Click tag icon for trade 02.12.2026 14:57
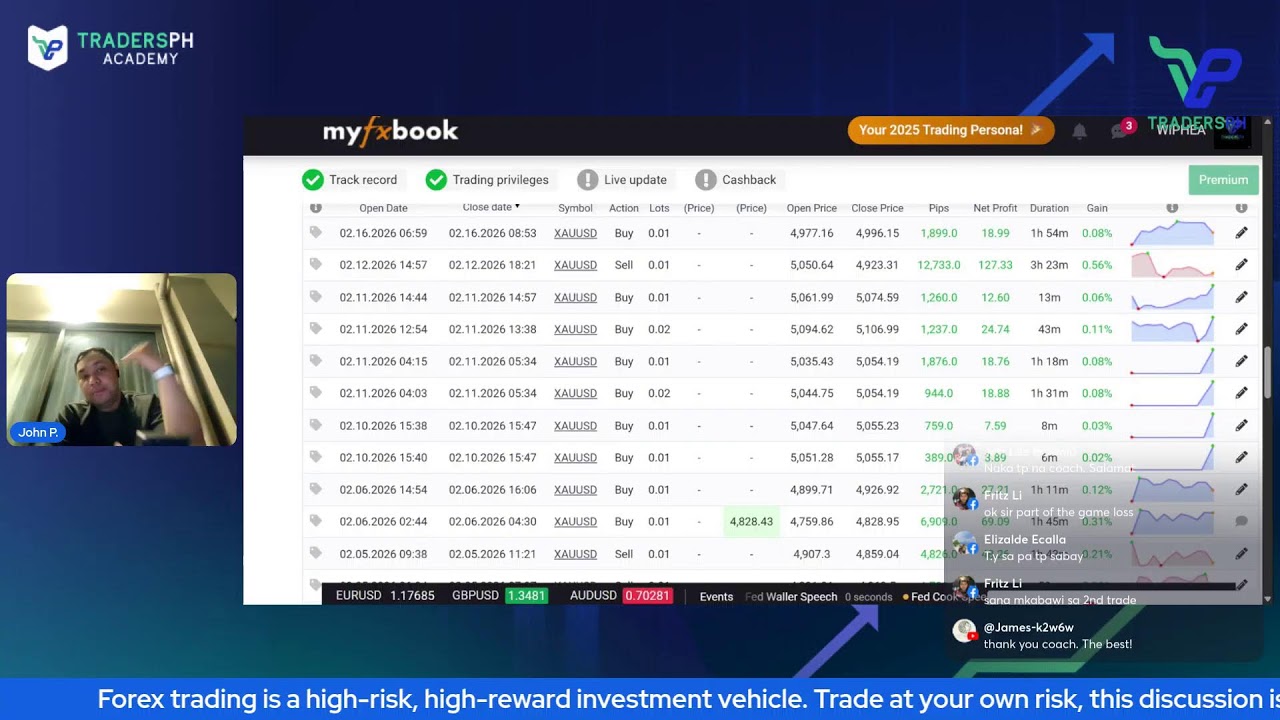 click(x=315, y=264)
